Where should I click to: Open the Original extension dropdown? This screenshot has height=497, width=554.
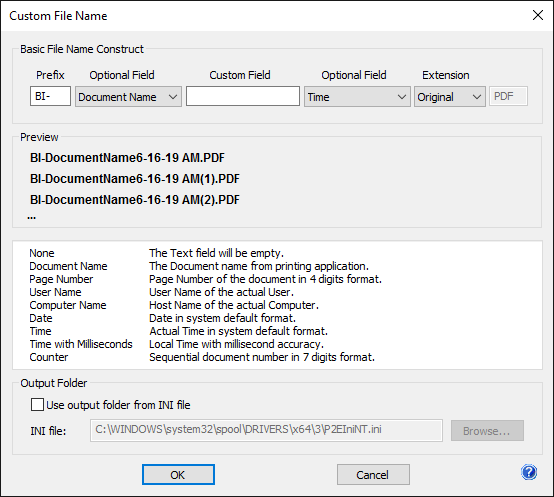(x=450, y=96)
